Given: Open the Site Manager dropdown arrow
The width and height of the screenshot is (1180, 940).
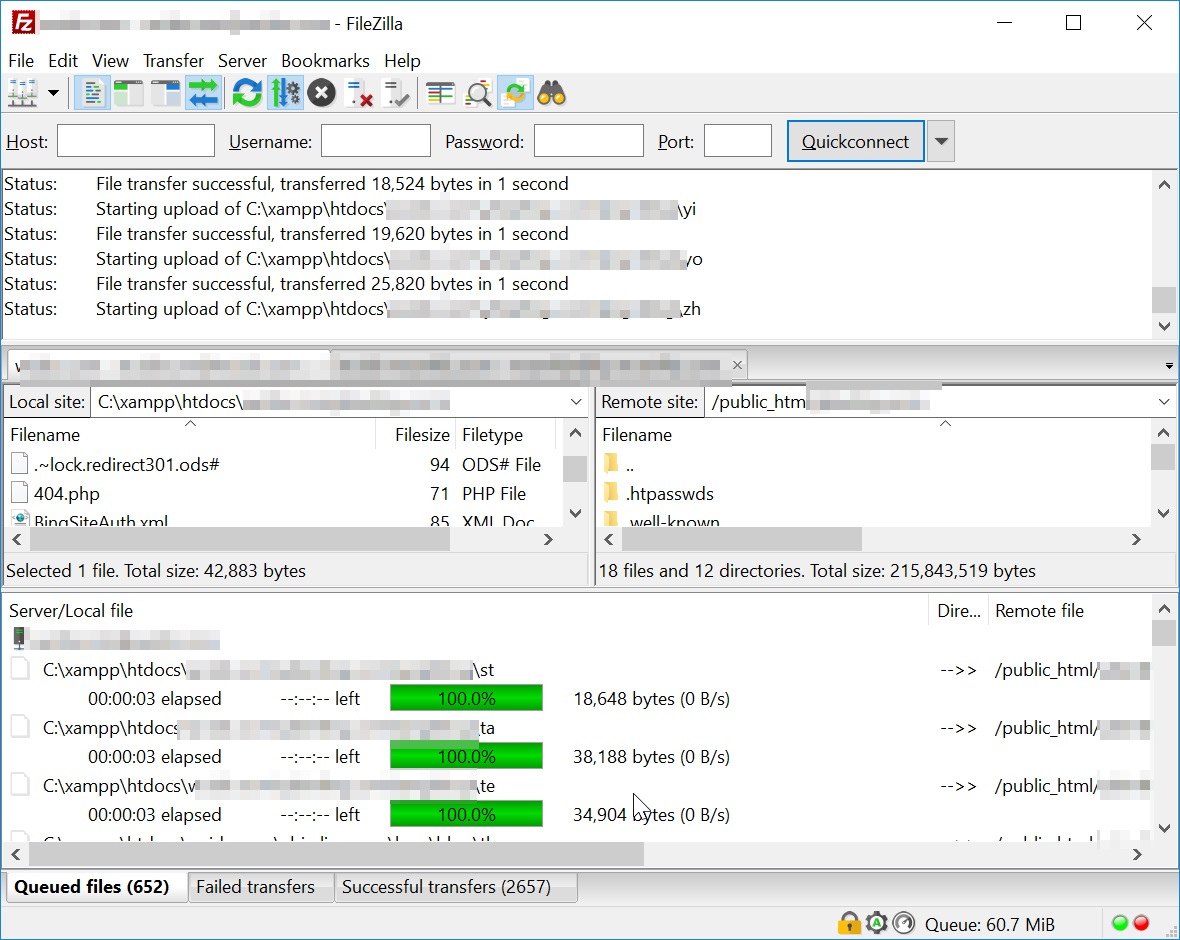Looking at the screenshot, I should coord(53,94).
